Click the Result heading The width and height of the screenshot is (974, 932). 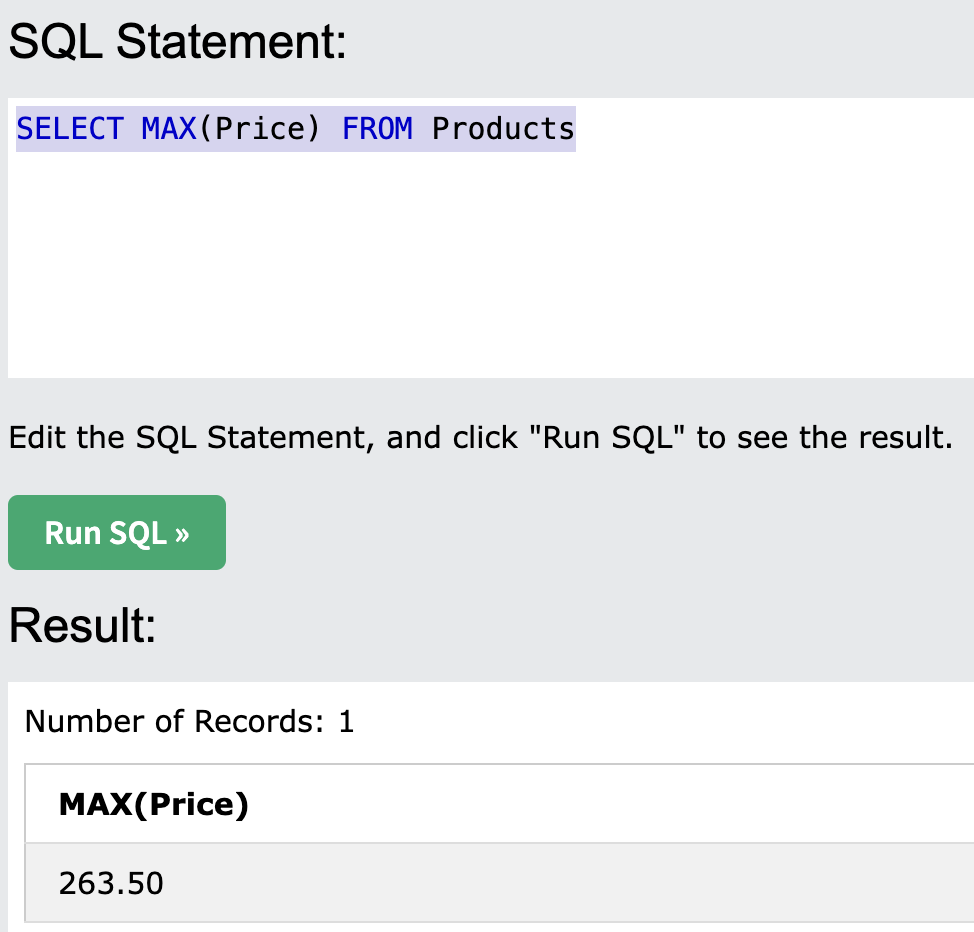pyautogui.click(x=82, y=626)
